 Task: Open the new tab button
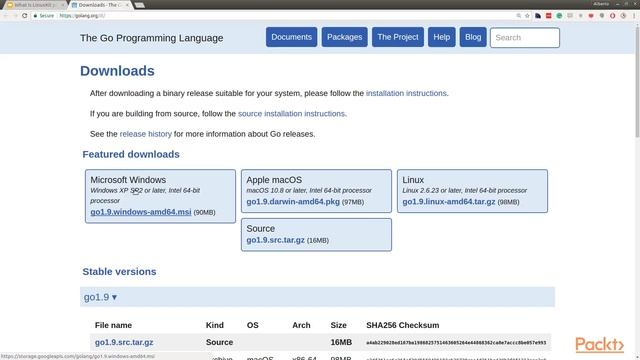pyautogui.click(x=139, y=5)
